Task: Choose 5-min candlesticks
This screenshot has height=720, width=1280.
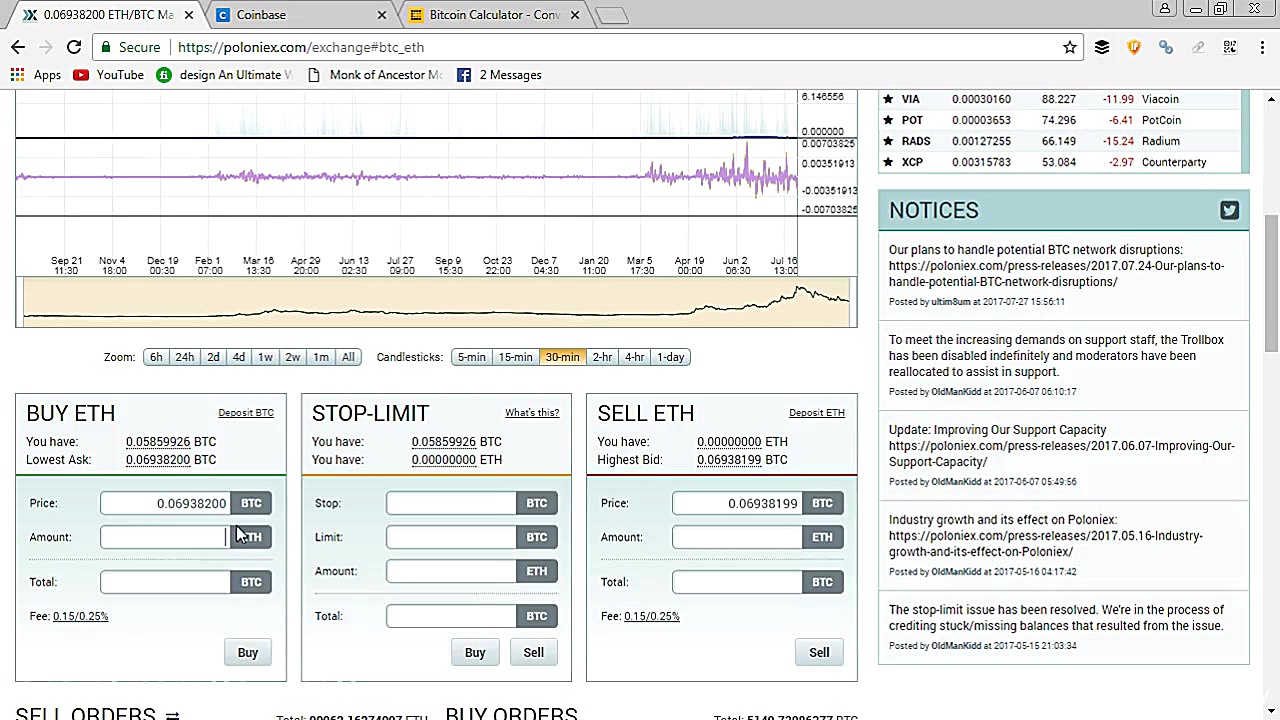Action: click(471, 357)
